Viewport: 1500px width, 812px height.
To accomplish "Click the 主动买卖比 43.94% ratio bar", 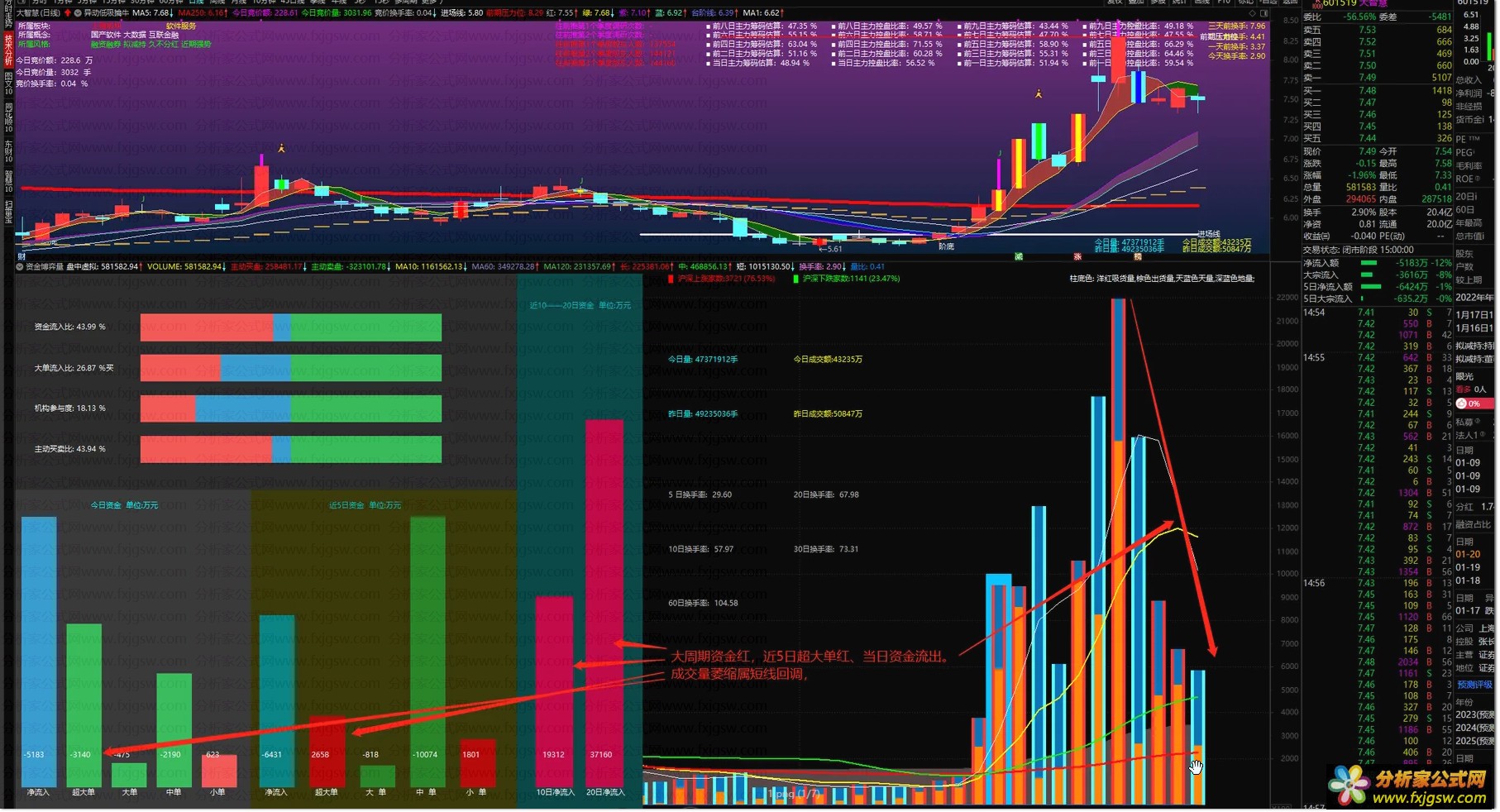I will pos(291,449).
